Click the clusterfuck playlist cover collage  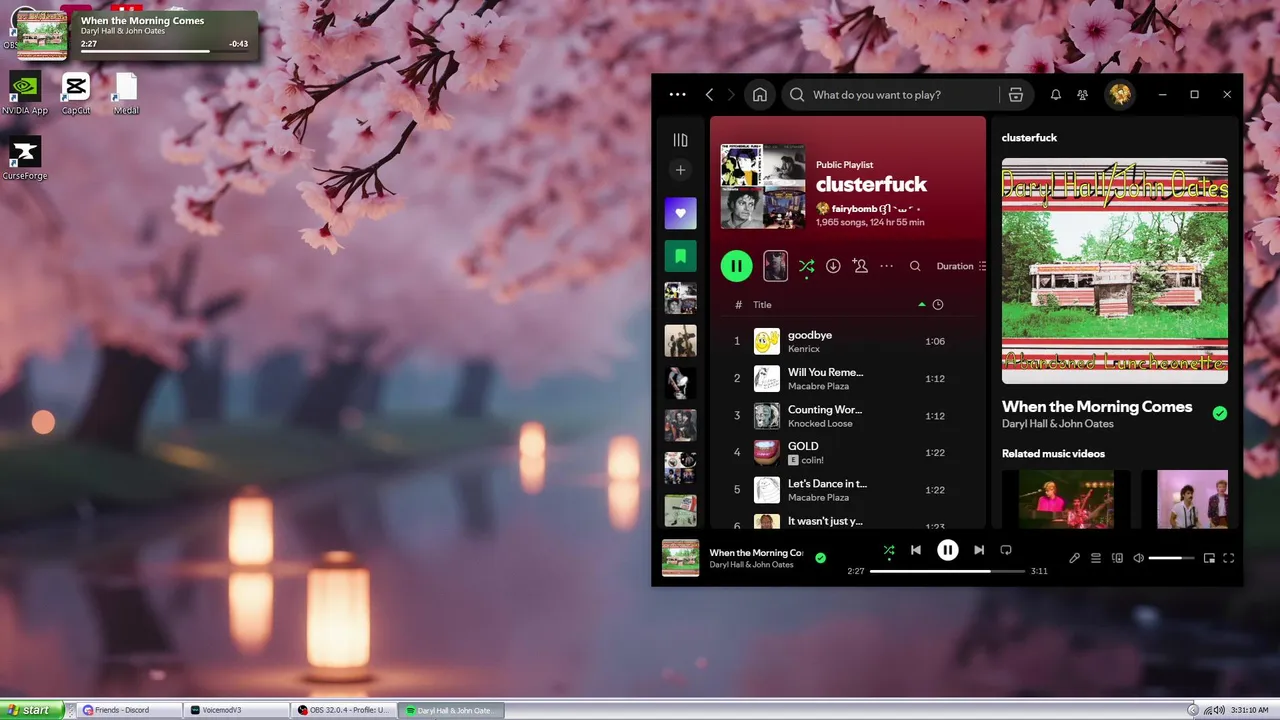coord(763,186)
